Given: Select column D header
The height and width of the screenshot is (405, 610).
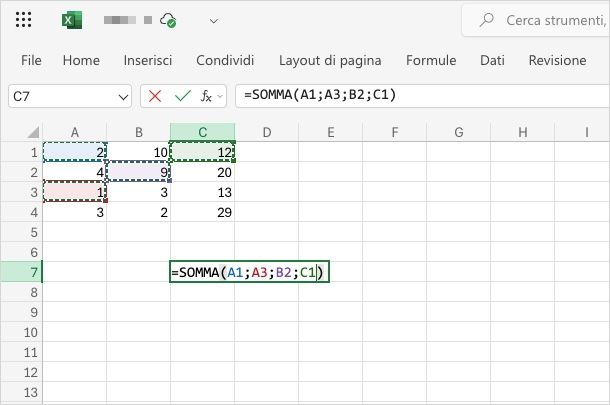Looking at the screenshot, I should (266, 132).
